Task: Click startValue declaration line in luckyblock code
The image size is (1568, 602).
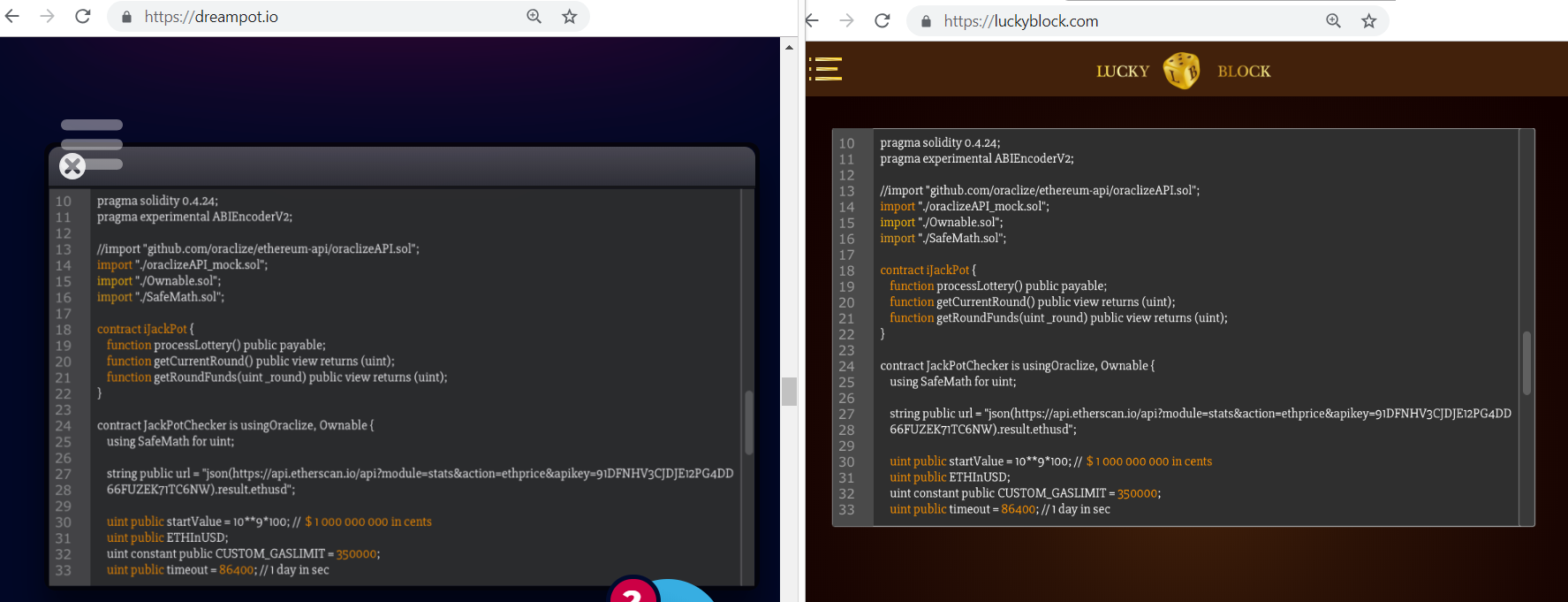Action: 1051,461
